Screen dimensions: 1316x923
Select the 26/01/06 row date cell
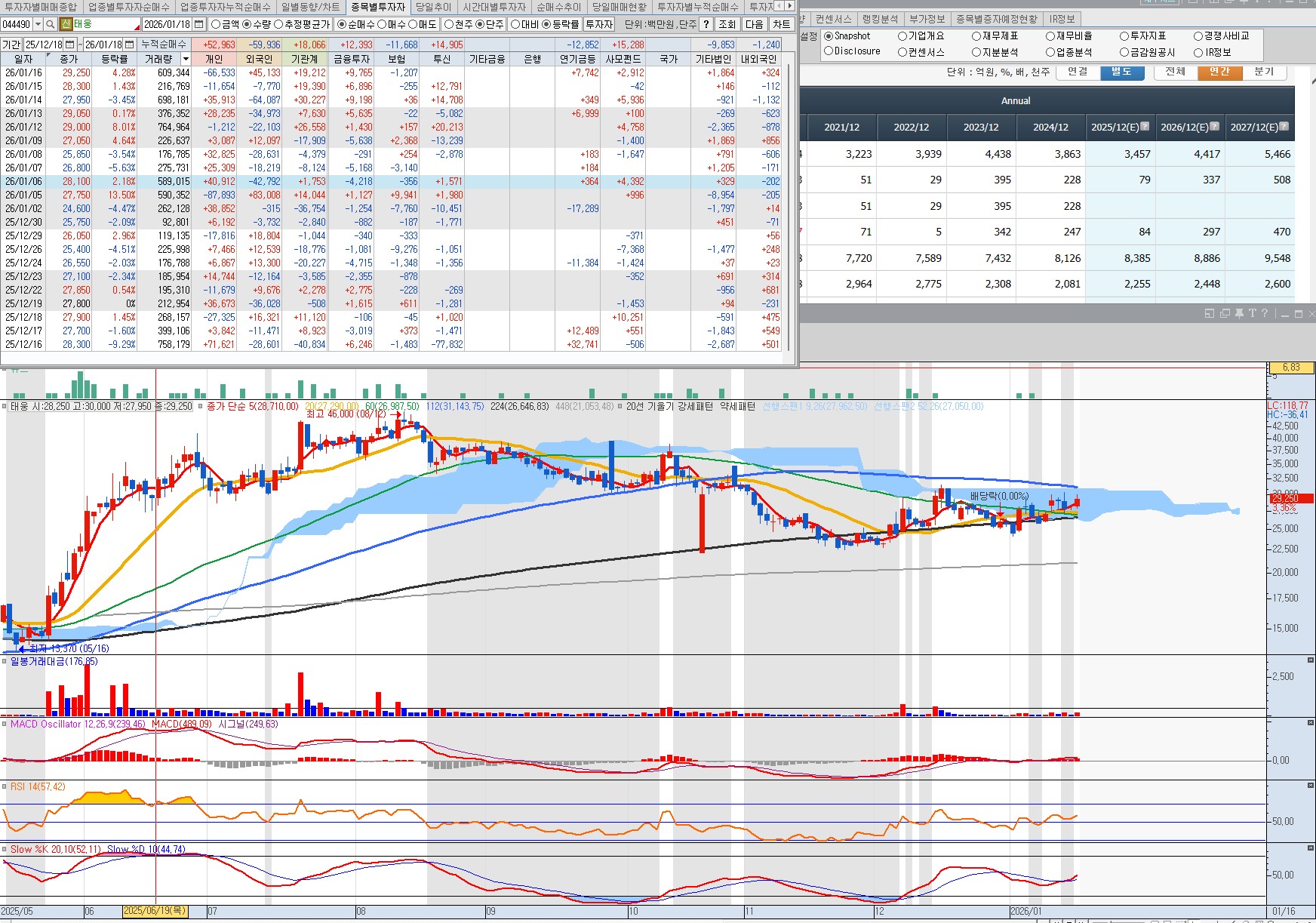tap(23, 181)
